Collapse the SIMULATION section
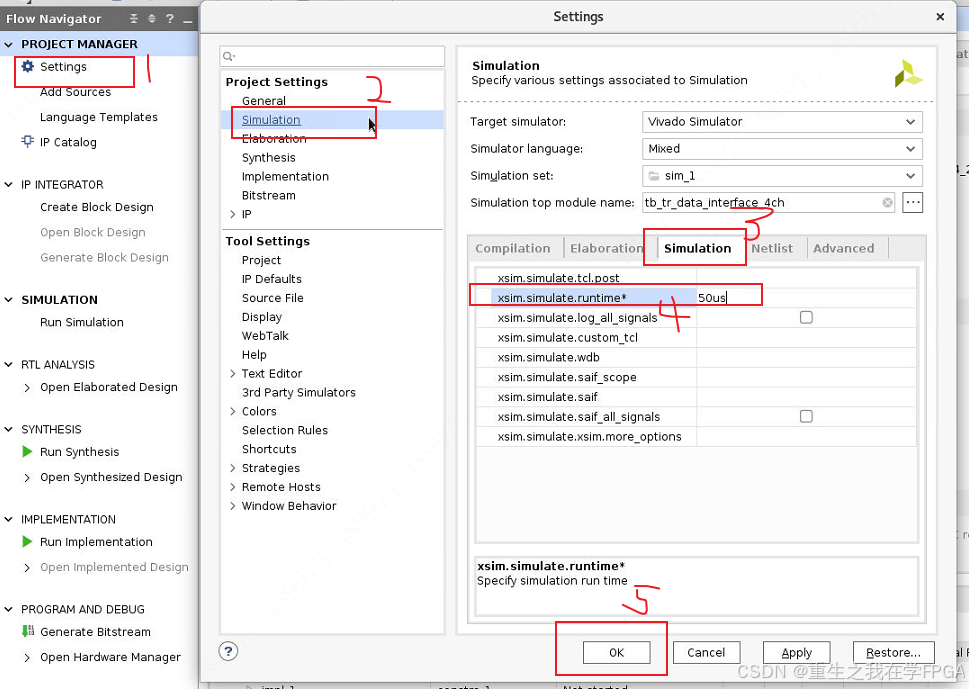Viewport: 969px width, 689px height. click(x=9, y=300)
